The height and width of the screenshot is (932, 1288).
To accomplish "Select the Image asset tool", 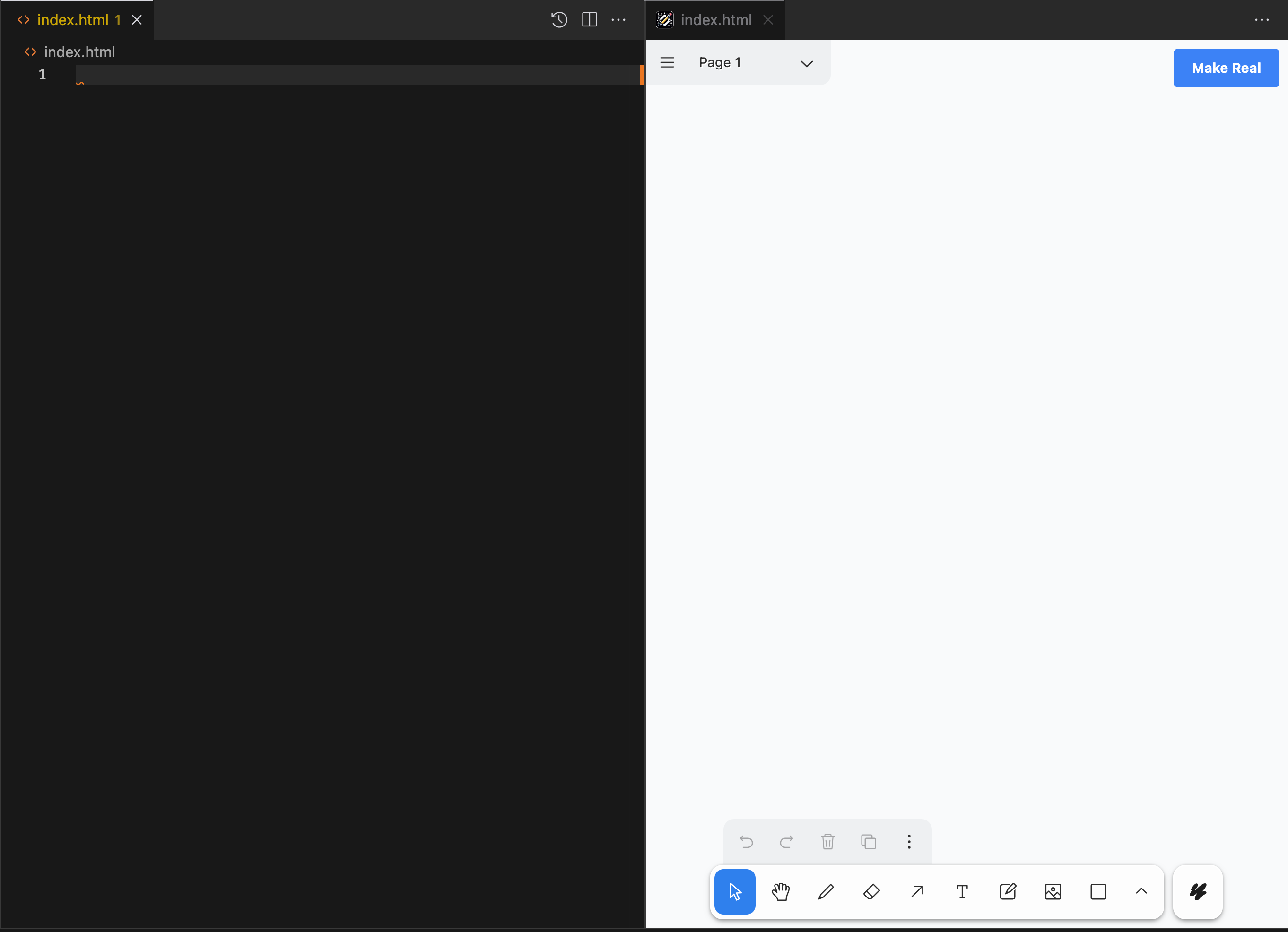I will coord(1053,892).
